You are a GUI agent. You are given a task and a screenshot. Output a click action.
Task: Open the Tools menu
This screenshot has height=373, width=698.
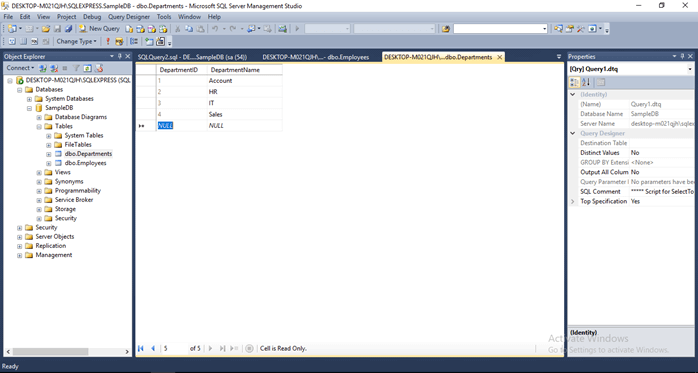(164, 16)
